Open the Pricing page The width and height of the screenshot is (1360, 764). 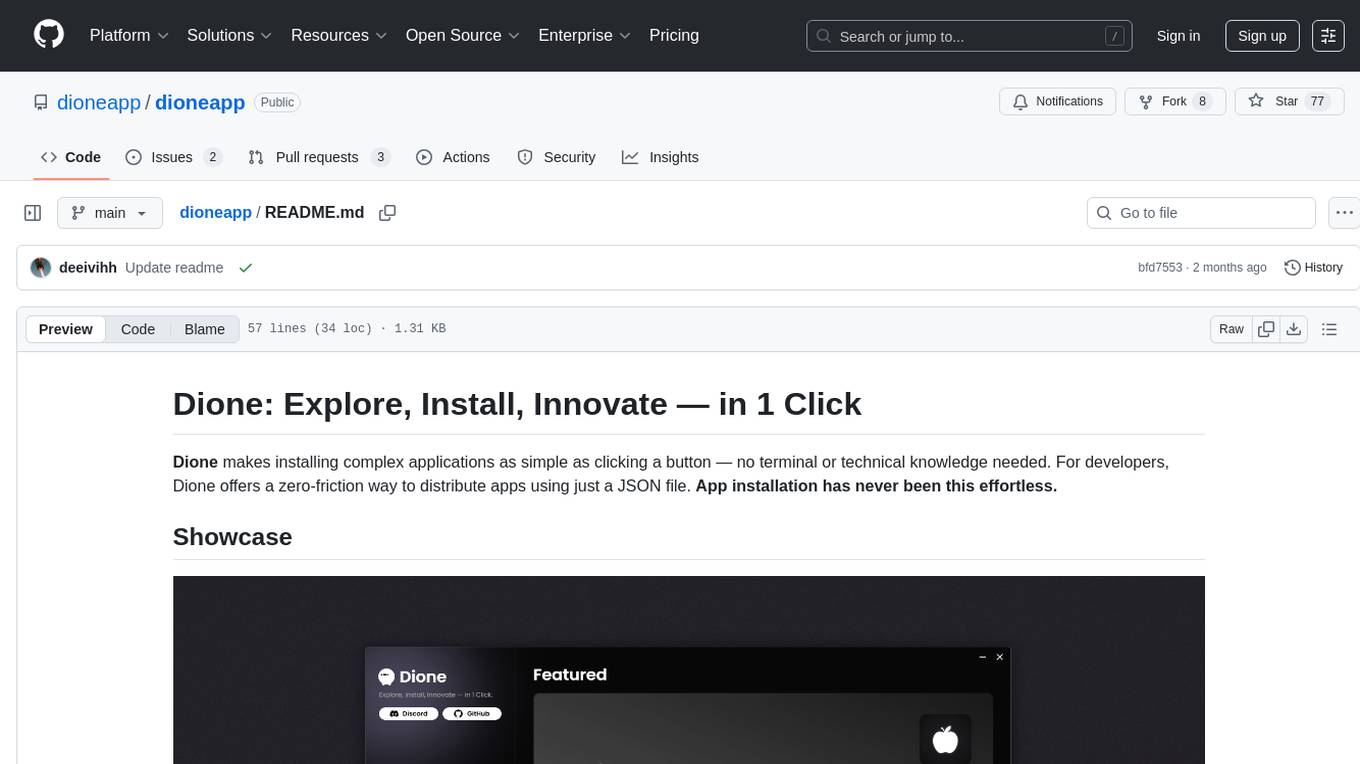(x=674, y=35)
